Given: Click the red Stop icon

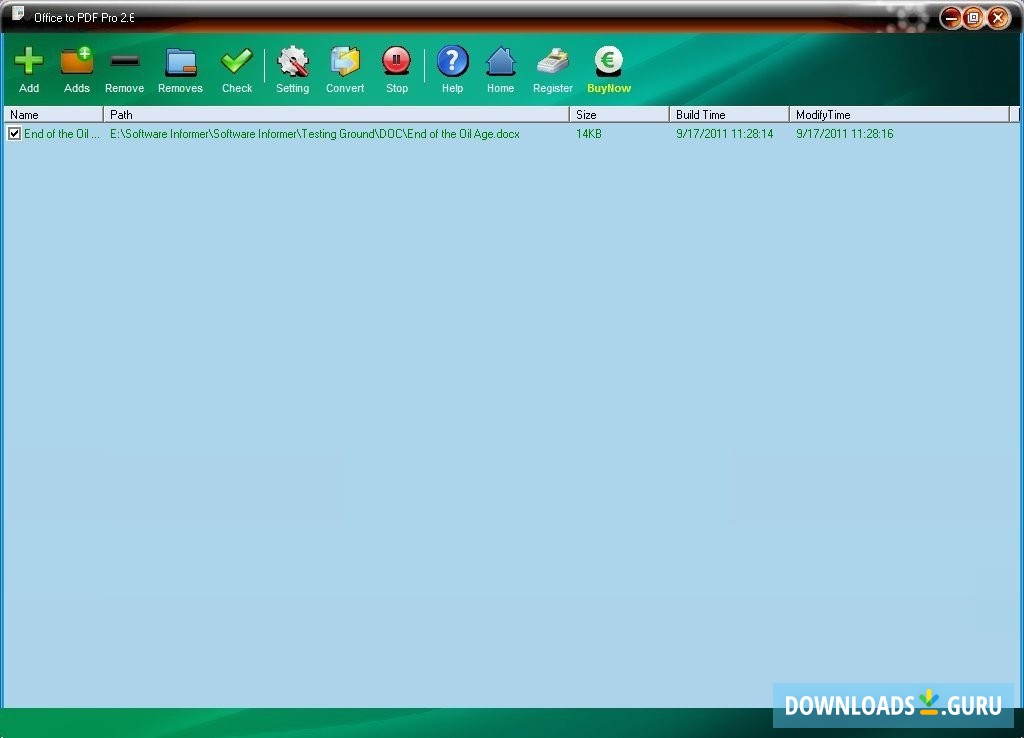Looking at the screenshot, I should 396,61.
